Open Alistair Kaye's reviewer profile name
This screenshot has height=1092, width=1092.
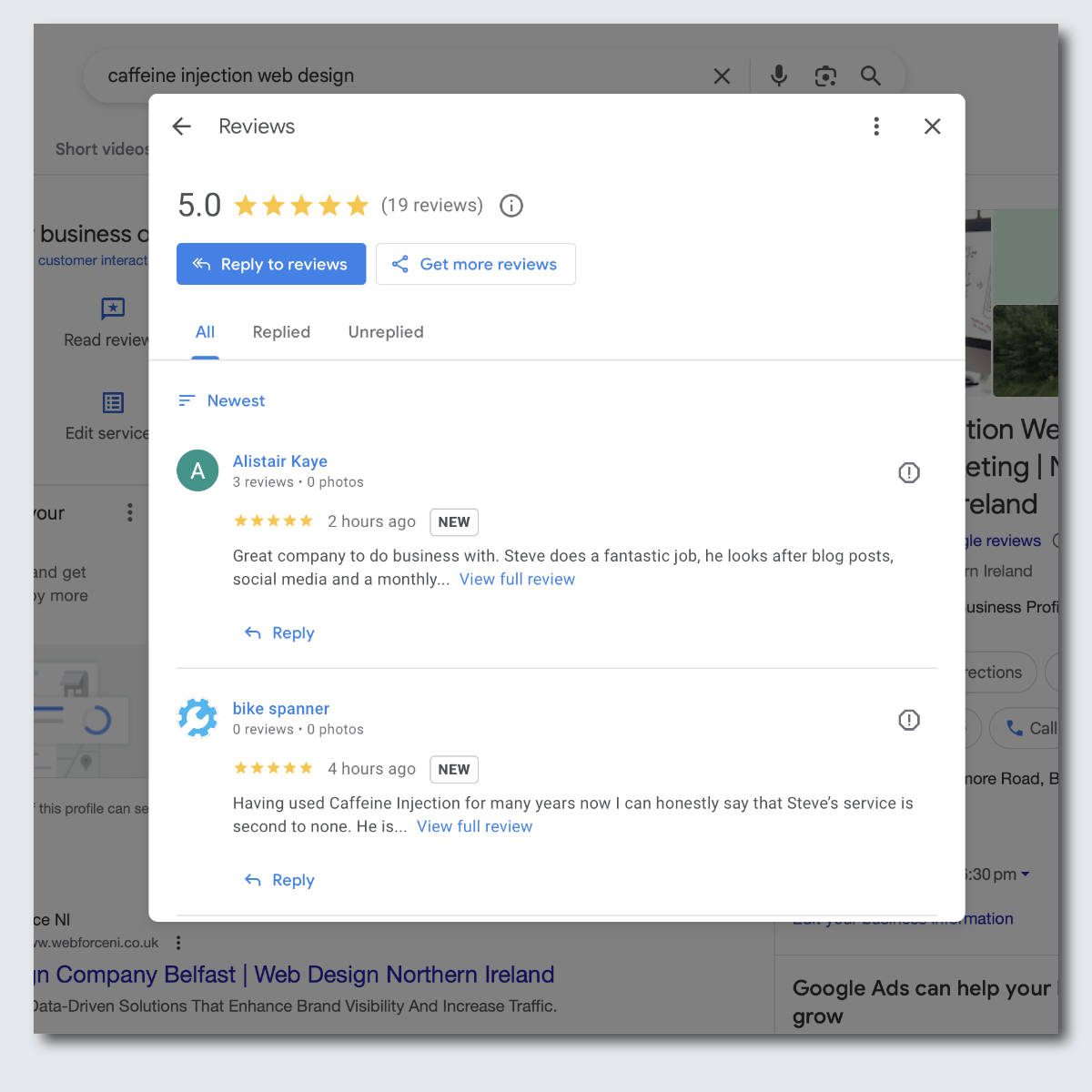[x=280, y=461]
